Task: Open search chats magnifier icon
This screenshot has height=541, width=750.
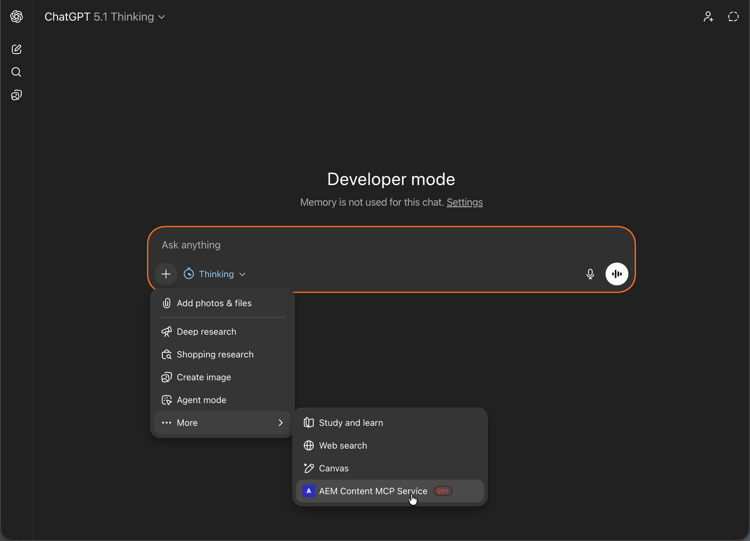Action: pos(16,72)
